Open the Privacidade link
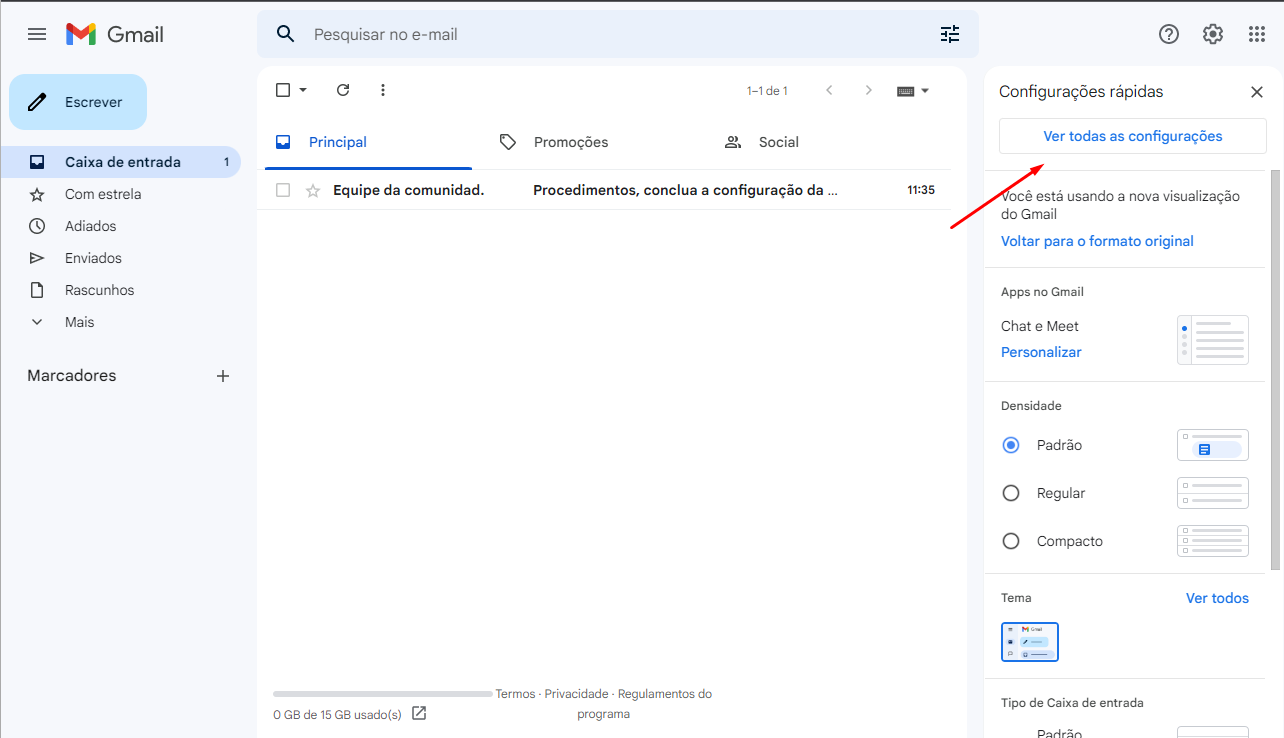Viewport: 1284px width, 738px height. click(576, 694)
